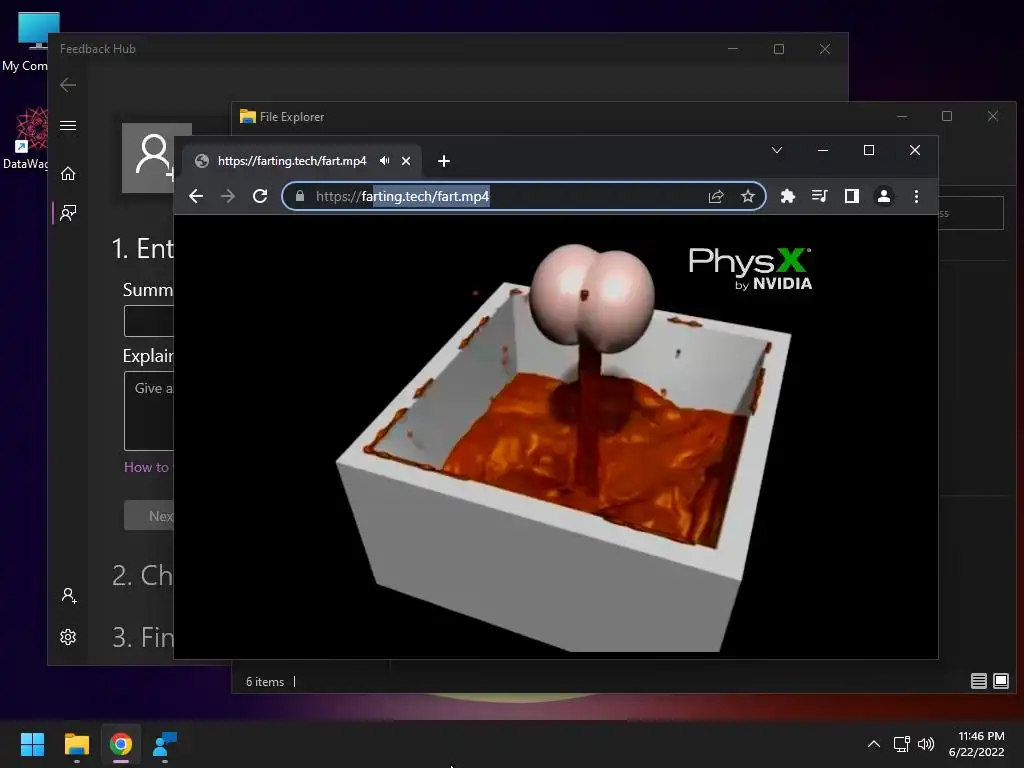Click the video playing in Chrome
Image resolution: width=1024 pixels, height=768 pixels.
point(556,436)
